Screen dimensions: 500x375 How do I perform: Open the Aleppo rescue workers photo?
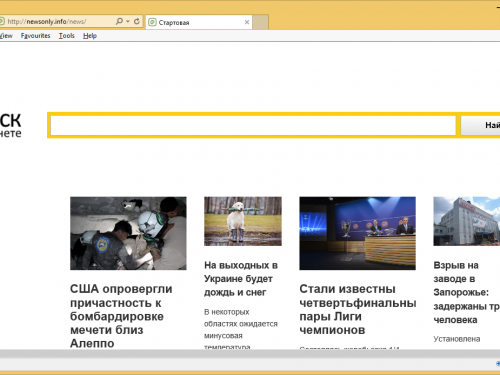tap(128, 233)
